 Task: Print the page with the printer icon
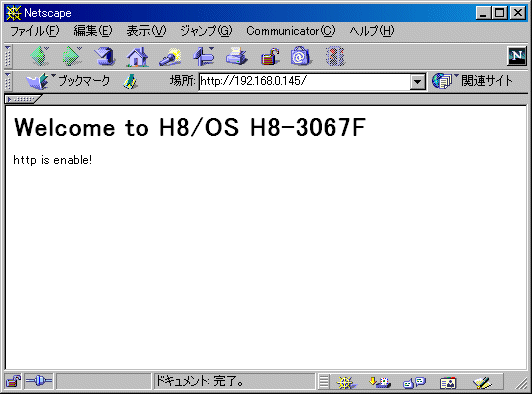point(236,56)
